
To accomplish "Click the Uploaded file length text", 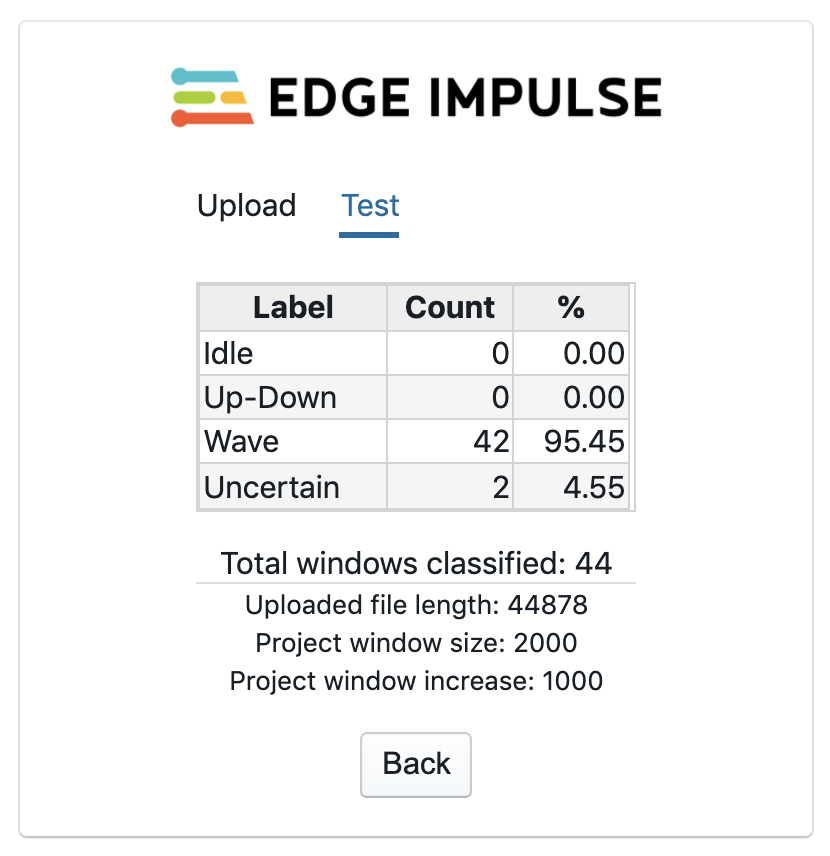I will click(x=416, y=605).
